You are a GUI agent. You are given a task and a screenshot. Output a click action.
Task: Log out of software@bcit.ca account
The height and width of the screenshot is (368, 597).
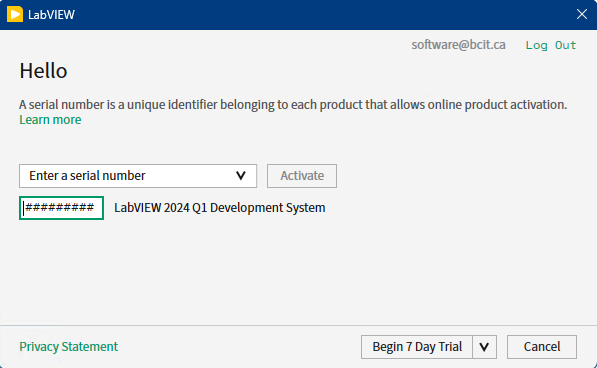point(551,45)
